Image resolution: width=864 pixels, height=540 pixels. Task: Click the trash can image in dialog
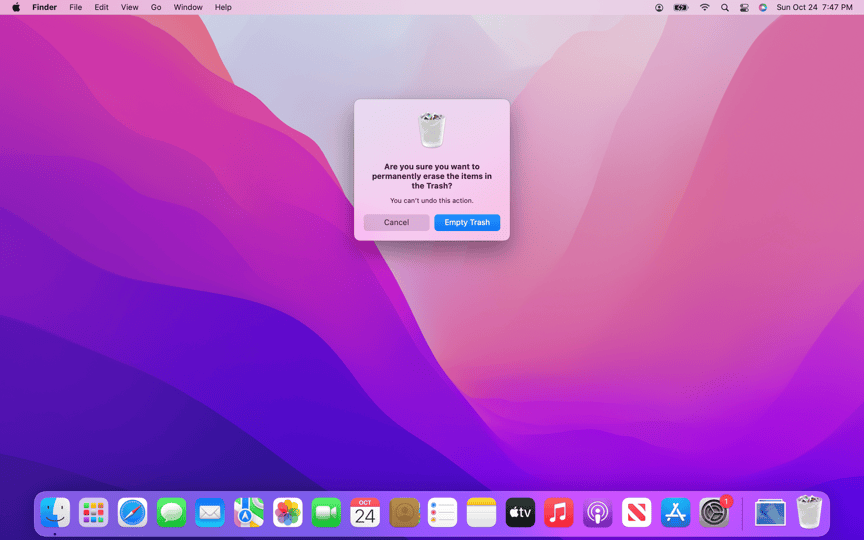click(431, 130)
